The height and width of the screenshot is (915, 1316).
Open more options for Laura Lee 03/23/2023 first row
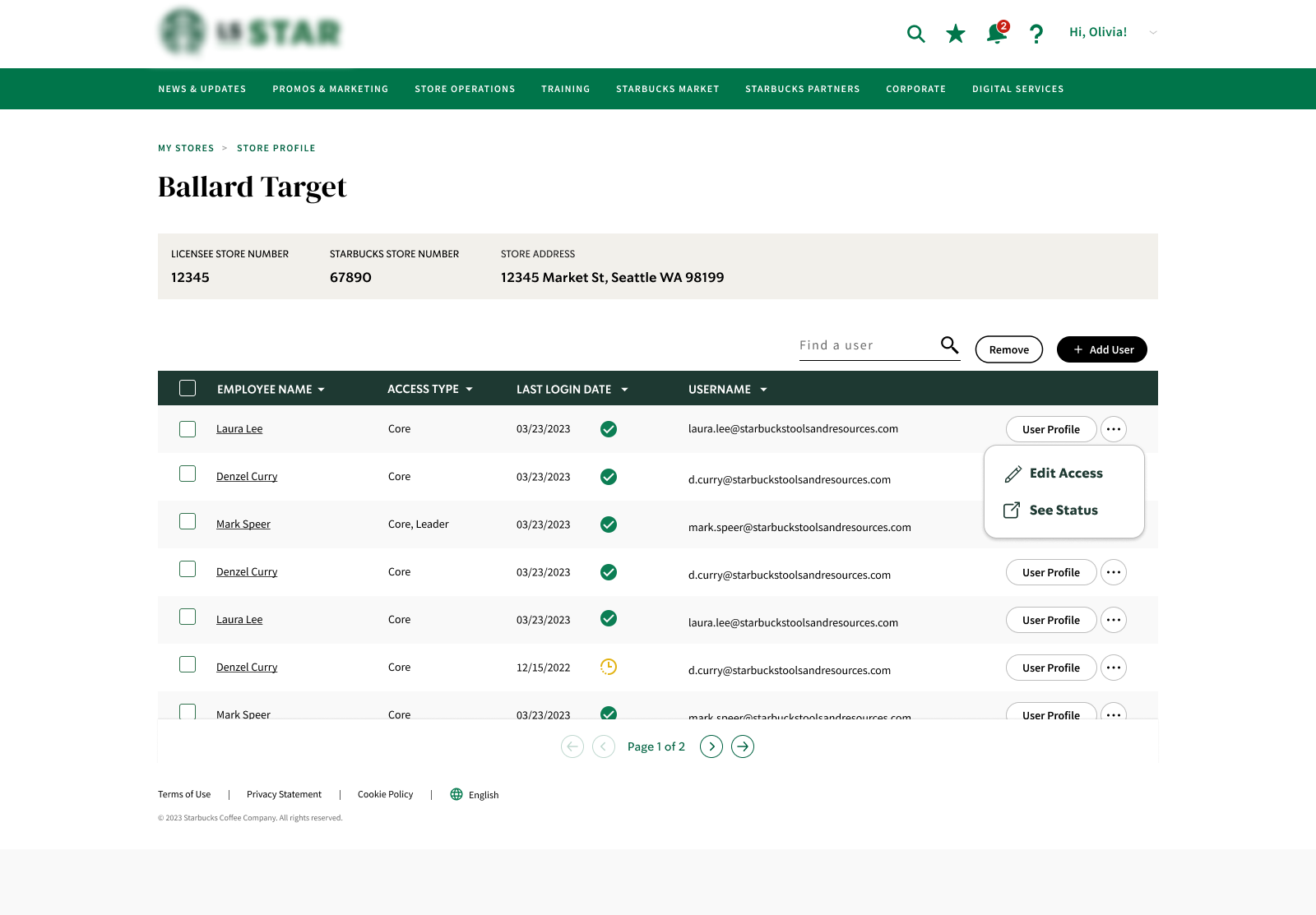coord(1114,429)
